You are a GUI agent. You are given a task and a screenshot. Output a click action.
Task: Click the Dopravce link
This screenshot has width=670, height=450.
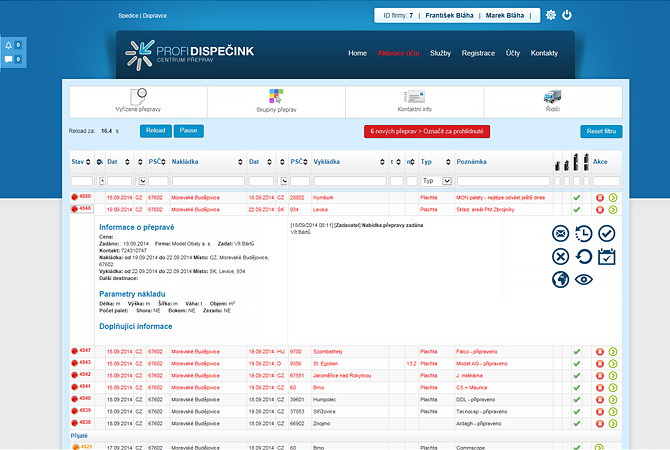(x=155, y=15)
